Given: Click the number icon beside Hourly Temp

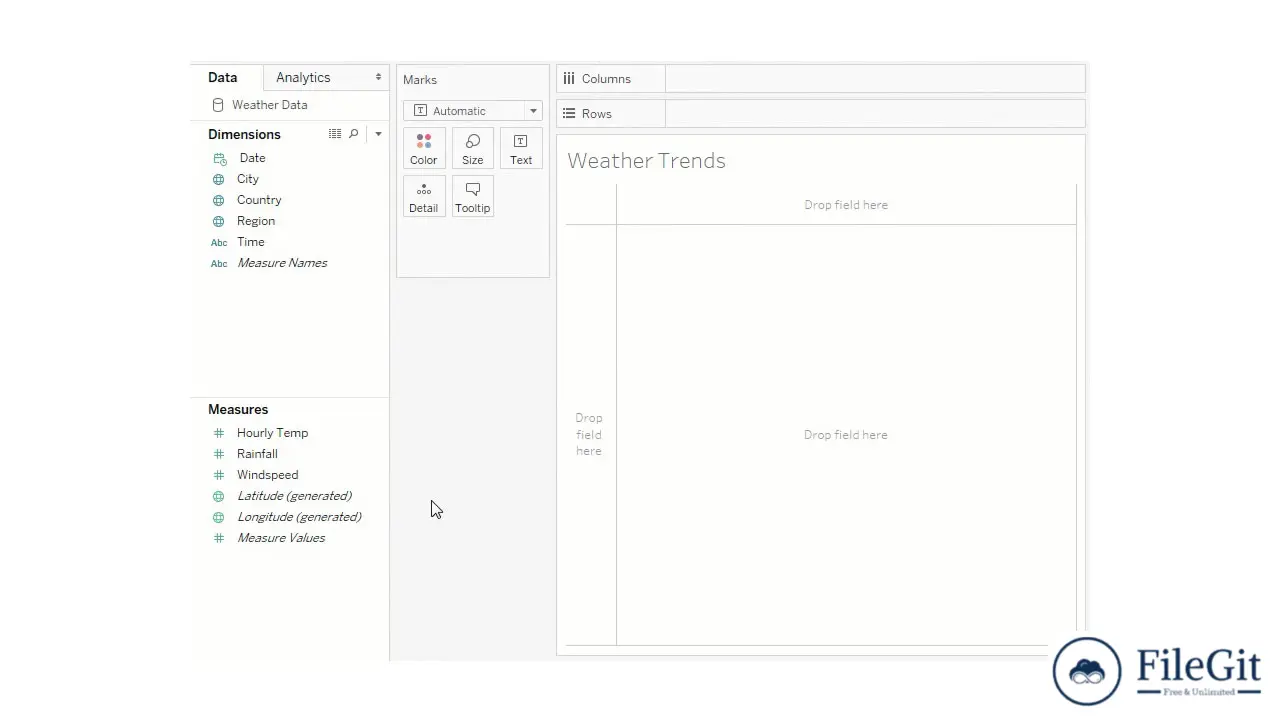Looking at the screenshot, I should [x=218, y=433].
